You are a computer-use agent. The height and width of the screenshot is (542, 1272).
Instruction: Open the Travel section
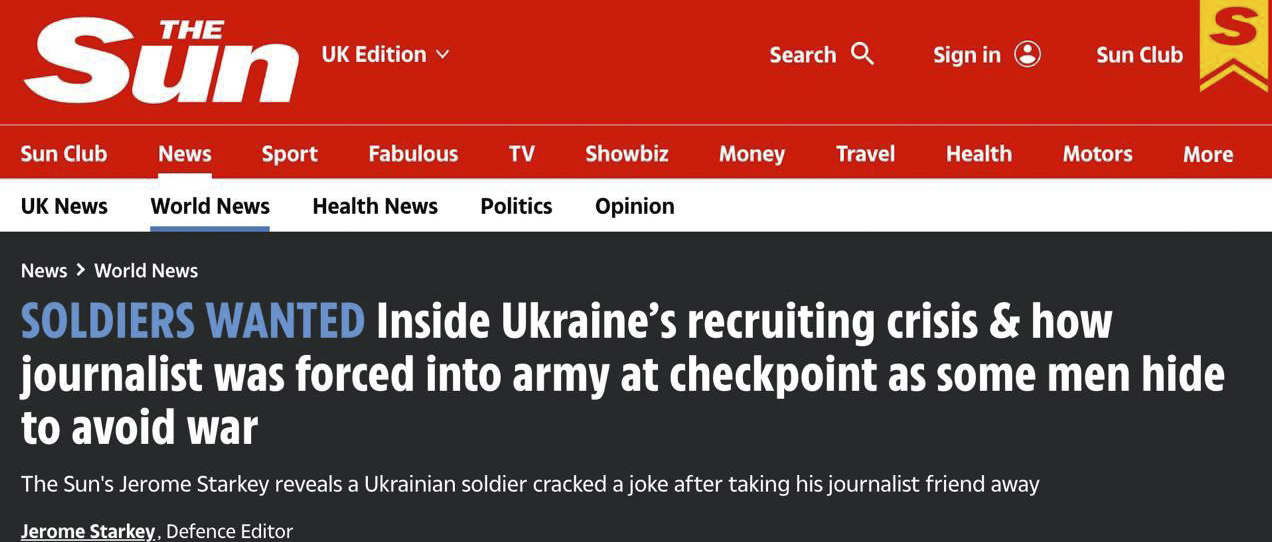[x=865, y=154]
